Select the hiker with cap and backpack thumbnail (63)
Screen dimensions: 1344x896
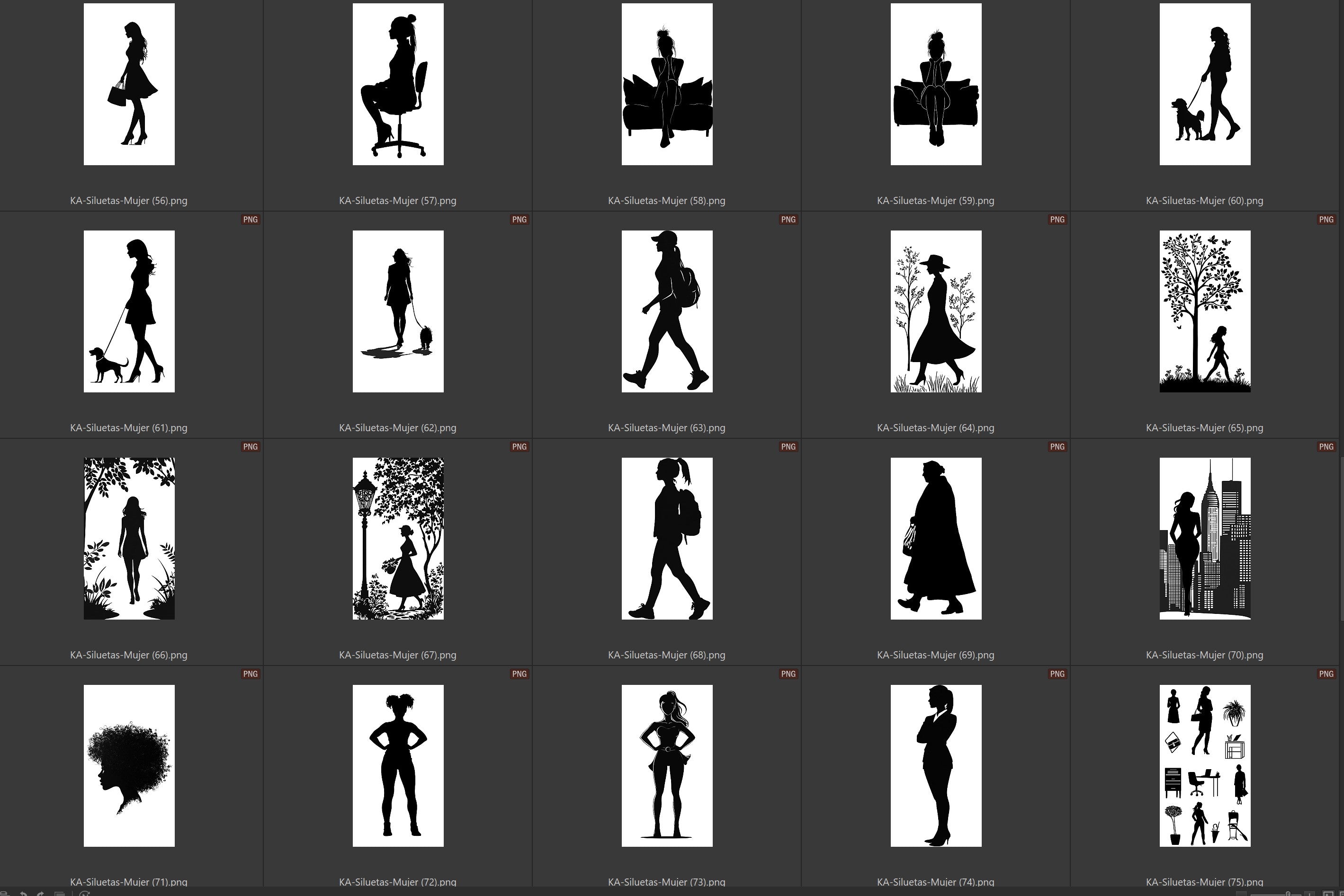click(x=667, y=311)
